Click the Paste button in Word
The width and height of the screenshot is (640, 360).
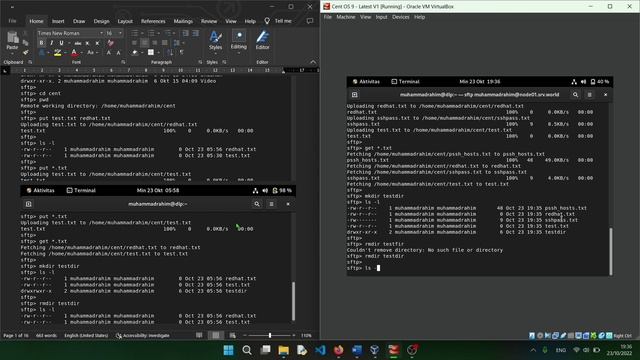point(12,41)
